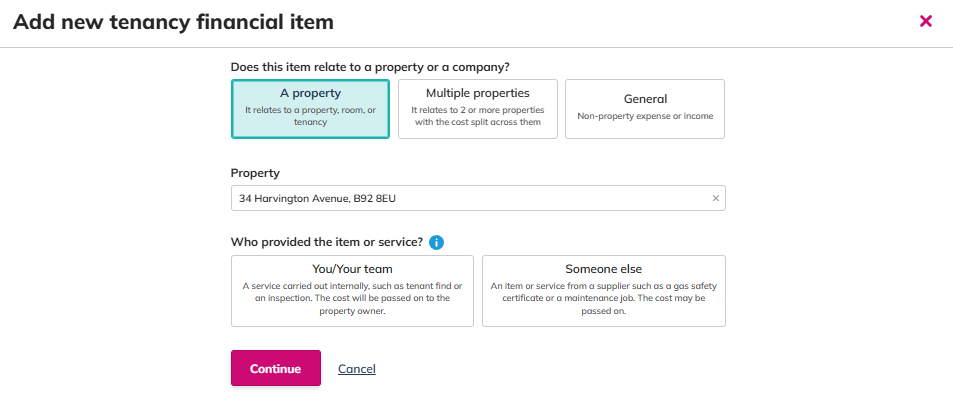
Task: Click the cost split across properties description
Action: tap(478, 116)
